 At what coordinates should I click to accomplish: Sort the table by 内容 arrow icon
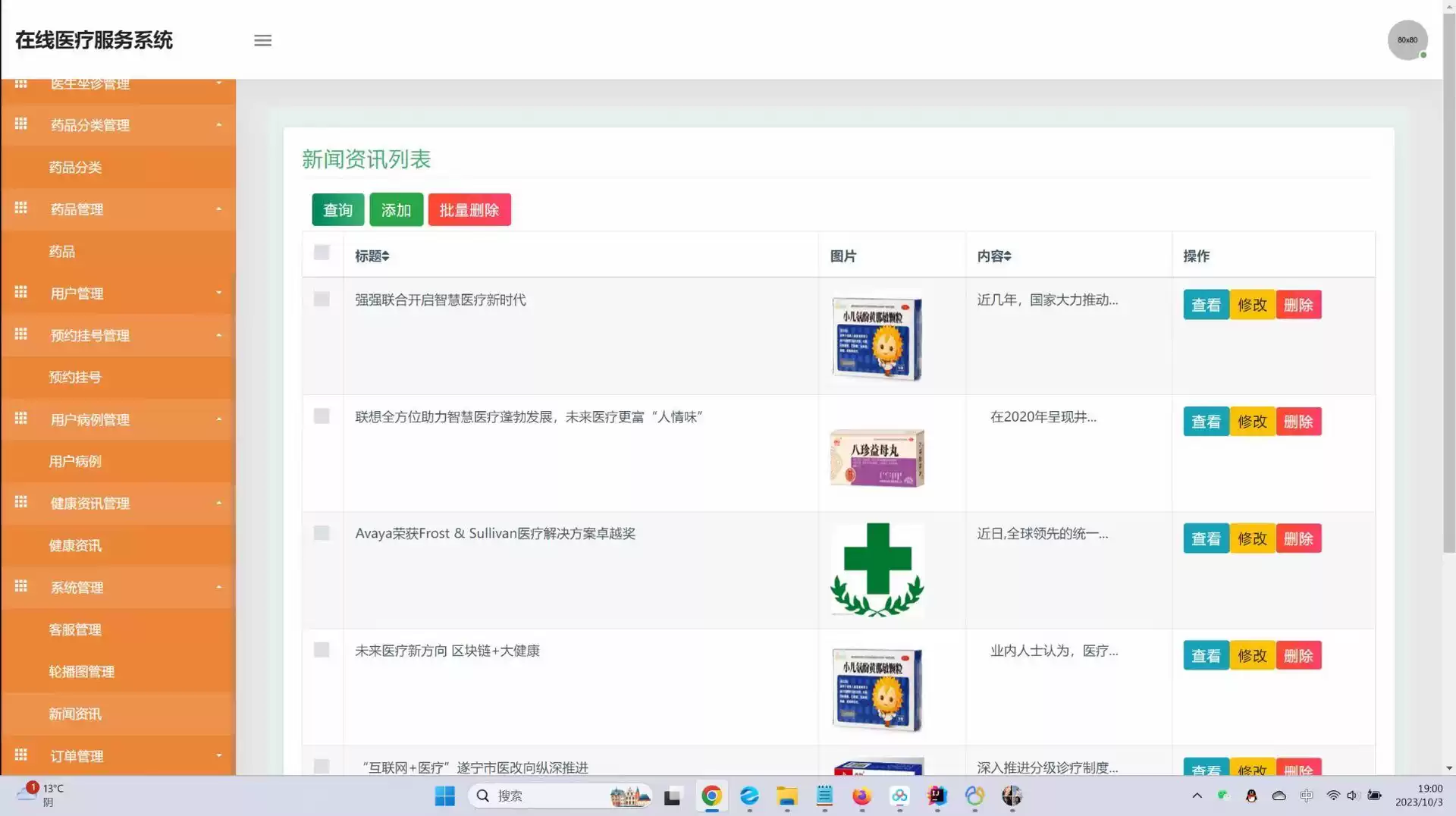1007,256
